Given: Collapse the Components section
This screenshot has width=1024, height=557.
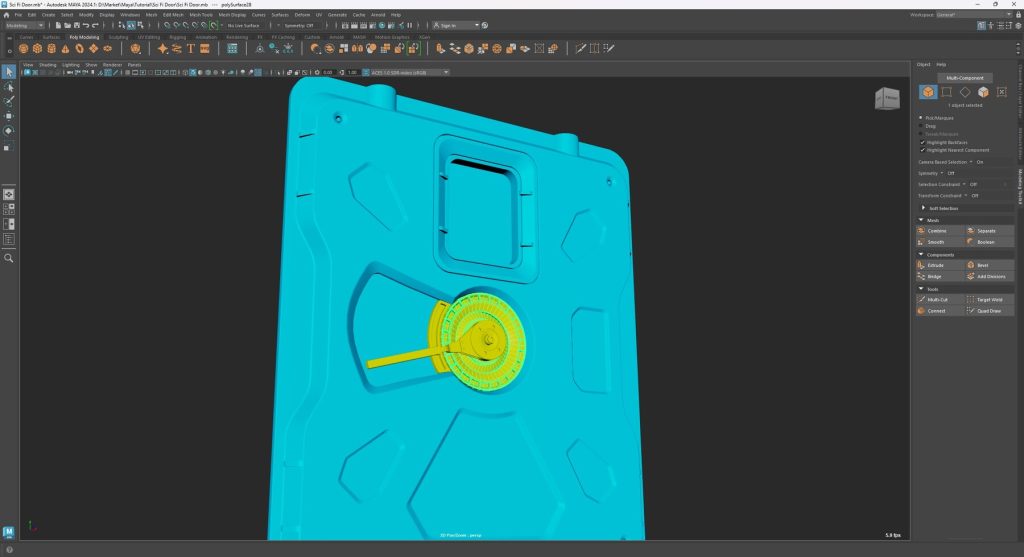Looking at the screenshot, I should (x=921, y=255).
